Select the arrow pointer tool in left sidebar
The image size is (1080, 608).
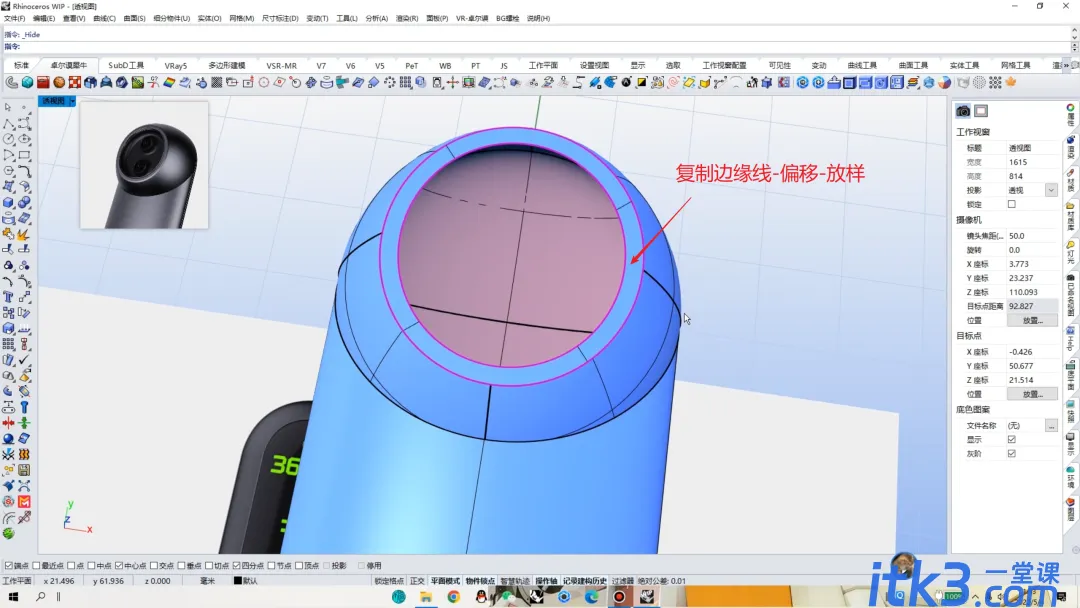[8, 107]
